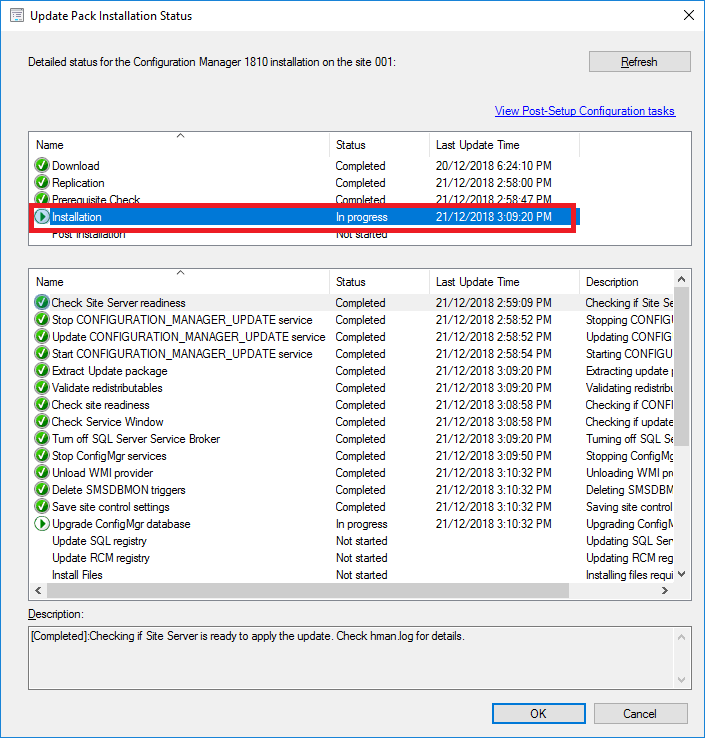Click check icon for Check Service Window
This screenshot has height=738, width=705.
(42, 421)
